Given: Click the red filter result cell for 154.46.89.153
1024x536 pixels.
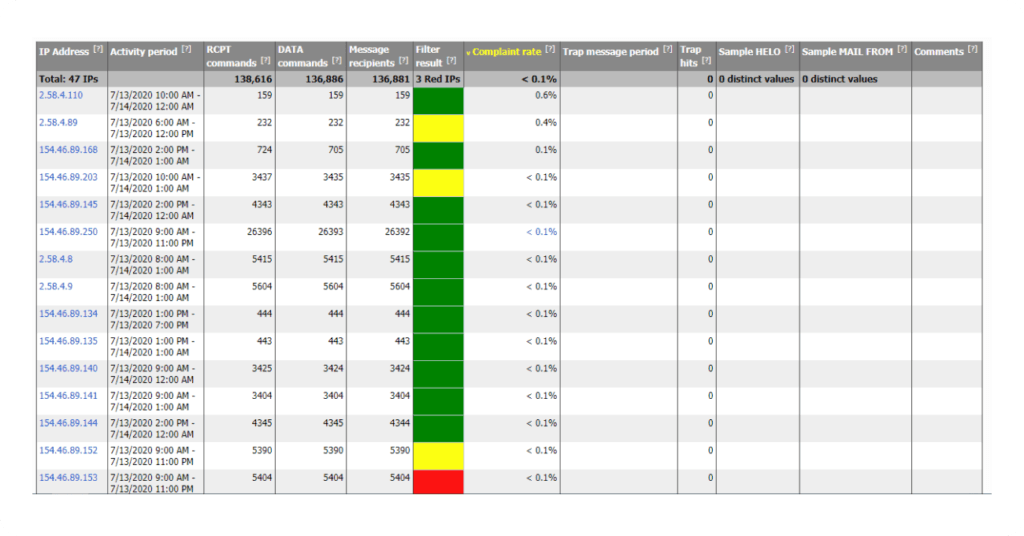Looking at the screenshot, I should pyautogui.click(x=438, y=481).
